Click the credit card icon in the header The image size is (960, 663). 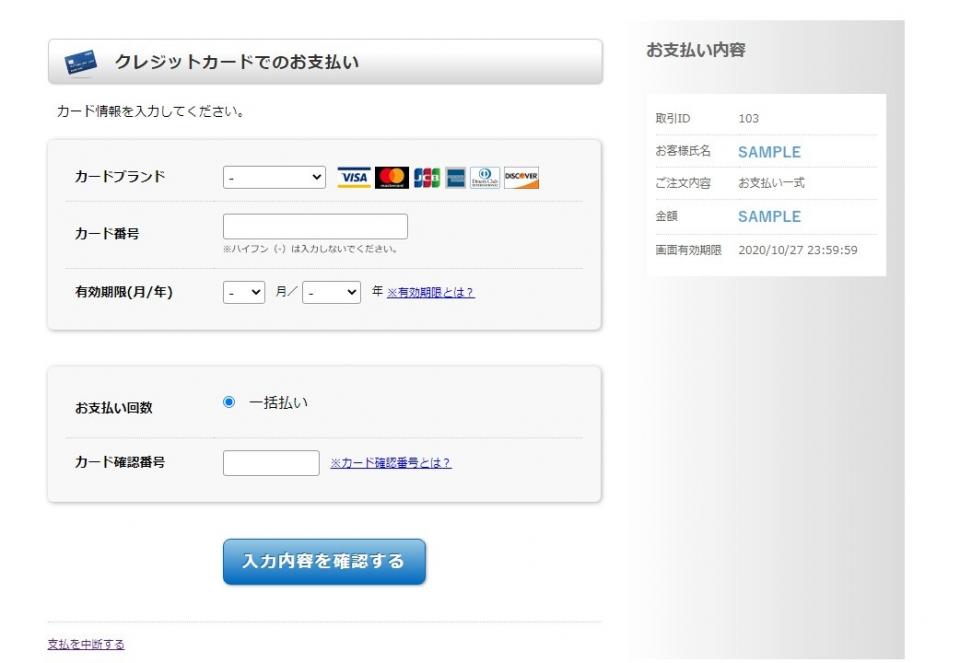80,63
